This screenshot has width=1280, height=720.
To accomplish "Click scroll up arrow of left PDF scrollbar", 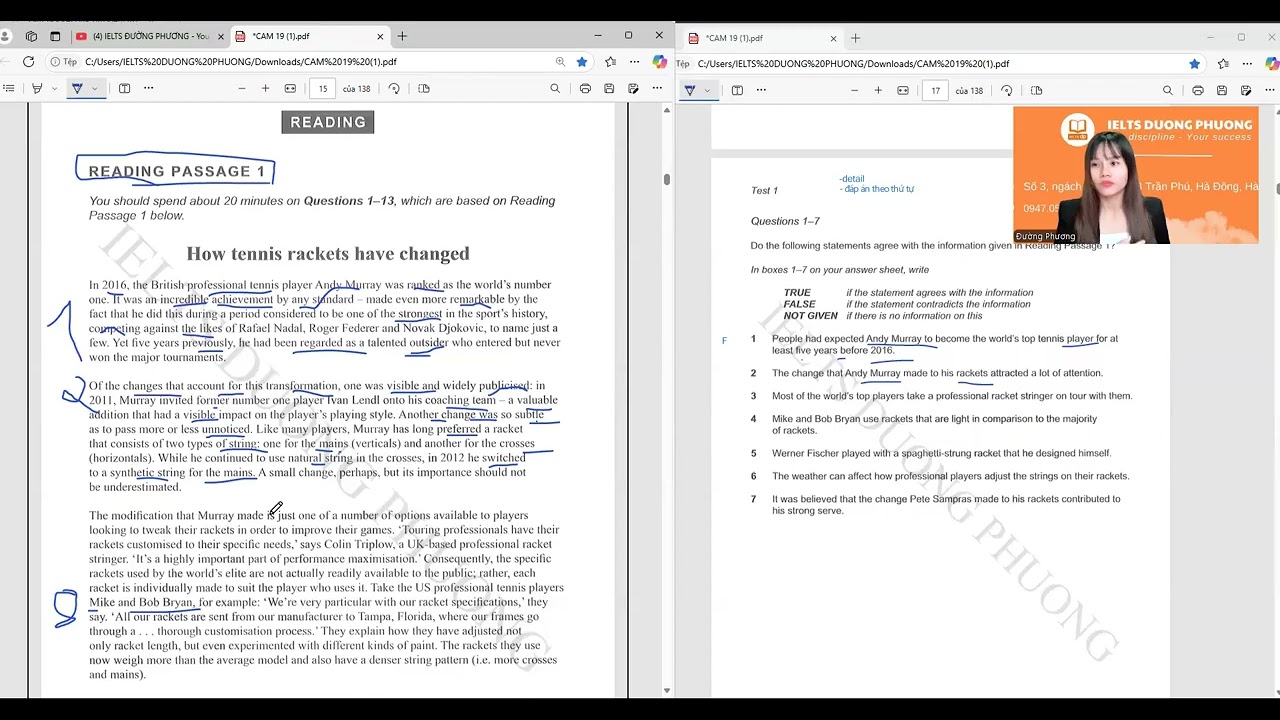I will [x=667, y=110].
